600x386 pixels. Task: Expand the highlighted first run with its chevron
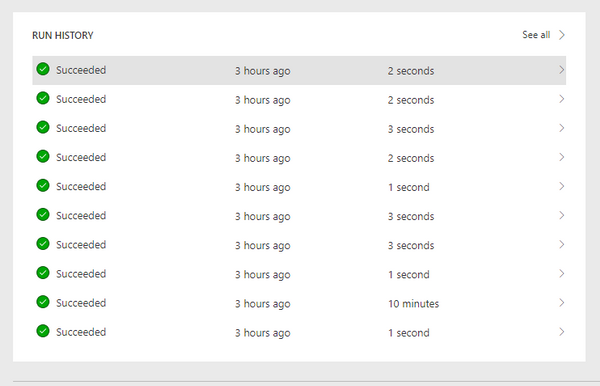561,70
